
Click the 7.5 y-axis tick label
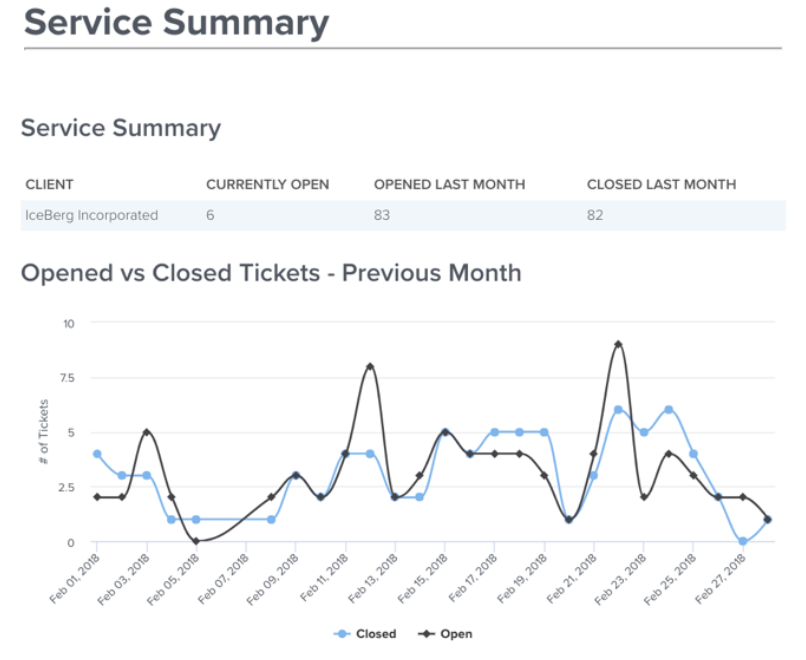(67, 378)
